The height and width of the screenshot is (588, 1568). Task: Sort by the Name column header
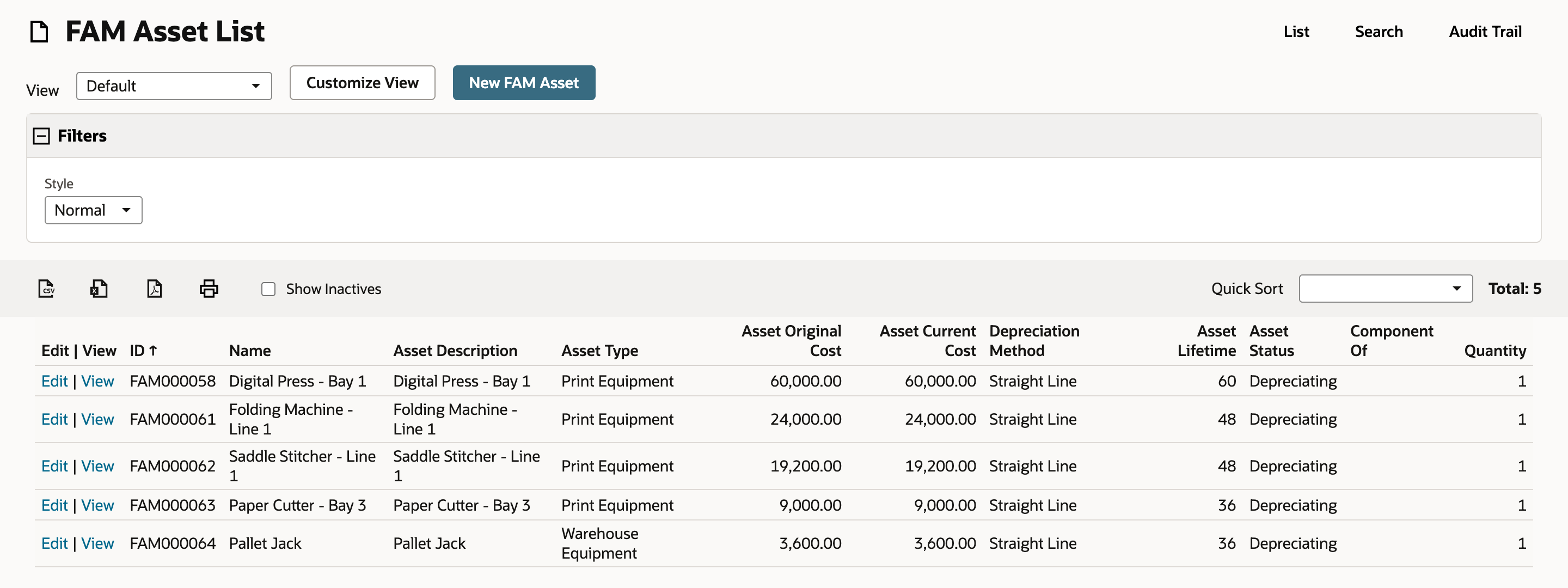click(249, 351)
